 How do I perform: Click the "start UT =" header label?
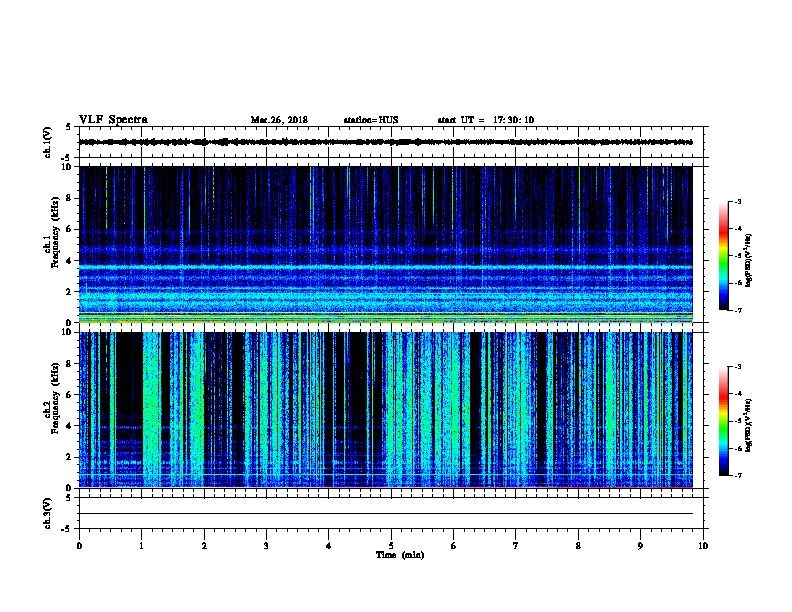click(461, 120)
